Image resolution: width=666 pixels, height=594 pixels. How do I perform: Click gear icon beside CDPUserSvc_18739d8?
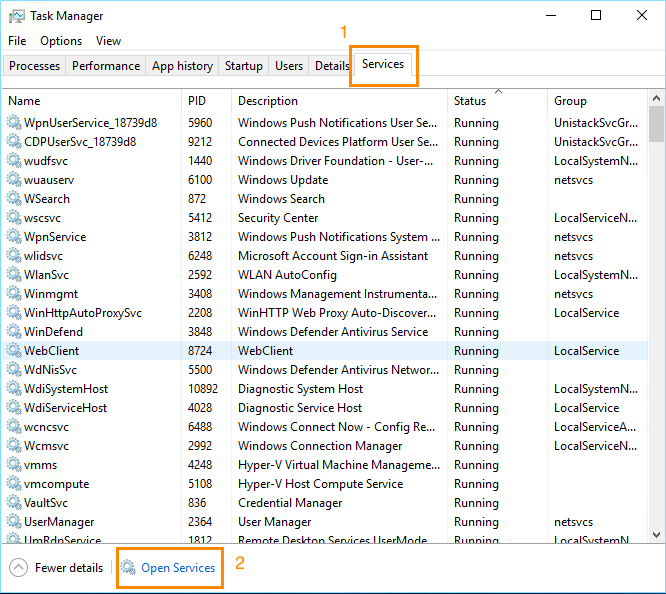(14, 141)
